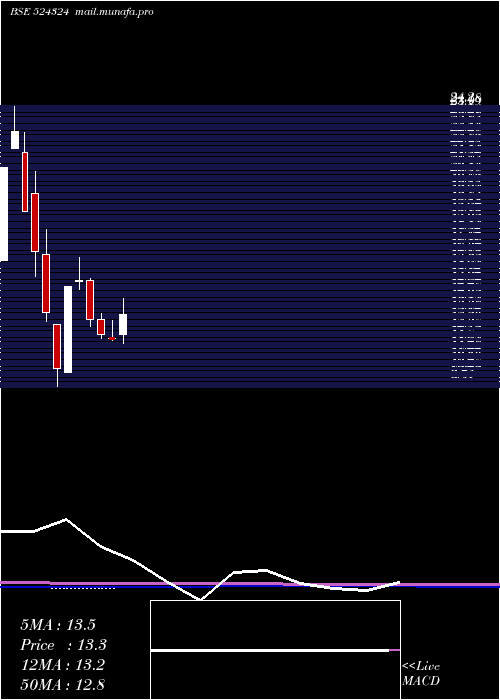
Task: Click the tall white candle in the chart
Action: coord(68,329)
